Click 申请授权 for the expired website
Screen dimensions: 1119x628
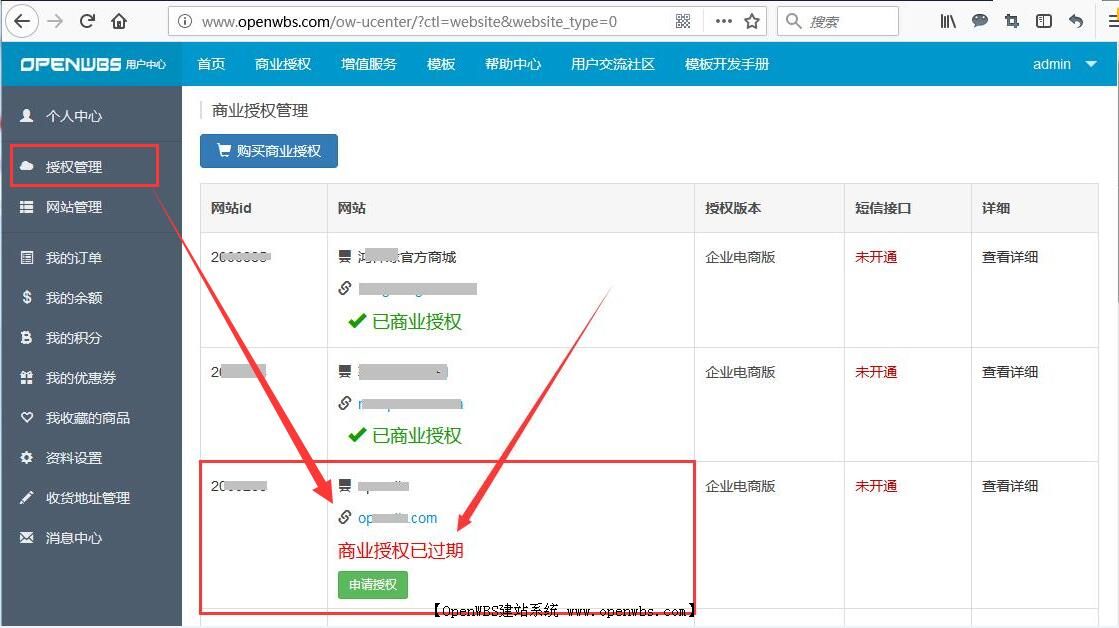(371, 585)
